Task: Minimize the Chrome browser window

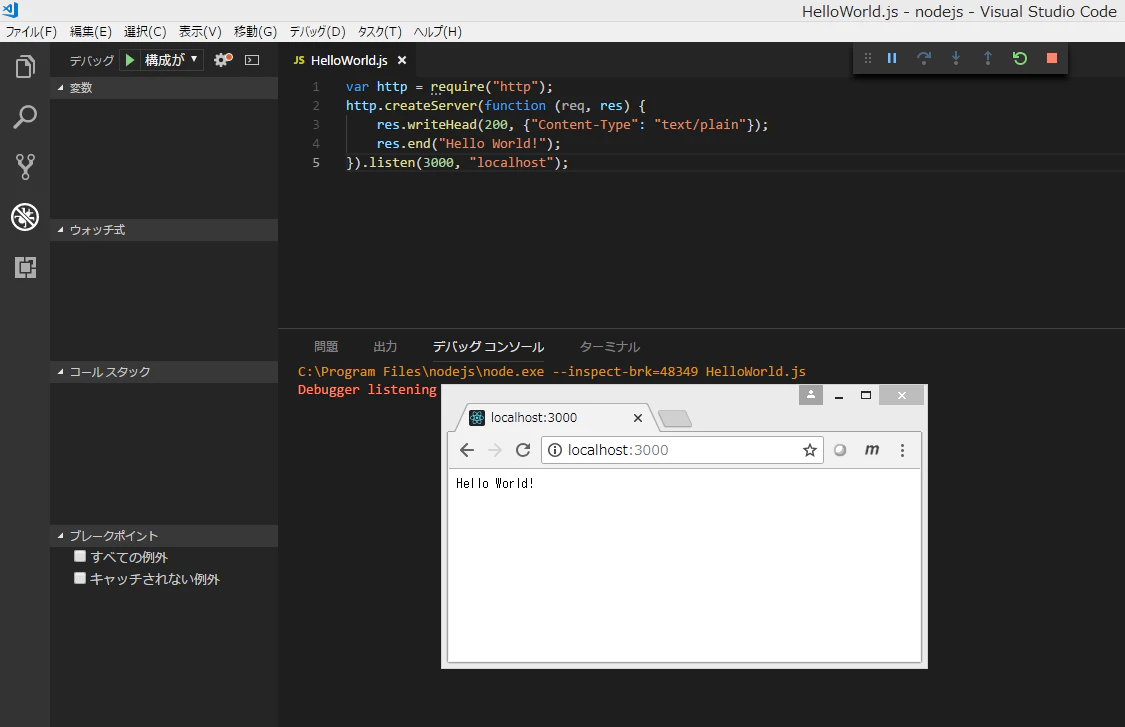Action: pos(839,395)
